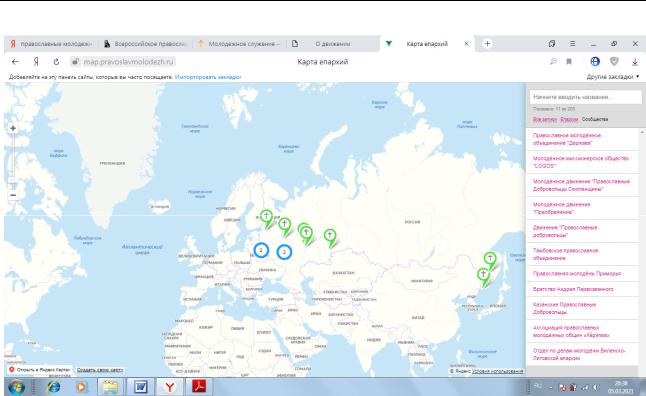This screenshot has height=396, width=646.
Task: Click the magnifier icon beside the bookmark flag
Action: [x=553, y=61]
